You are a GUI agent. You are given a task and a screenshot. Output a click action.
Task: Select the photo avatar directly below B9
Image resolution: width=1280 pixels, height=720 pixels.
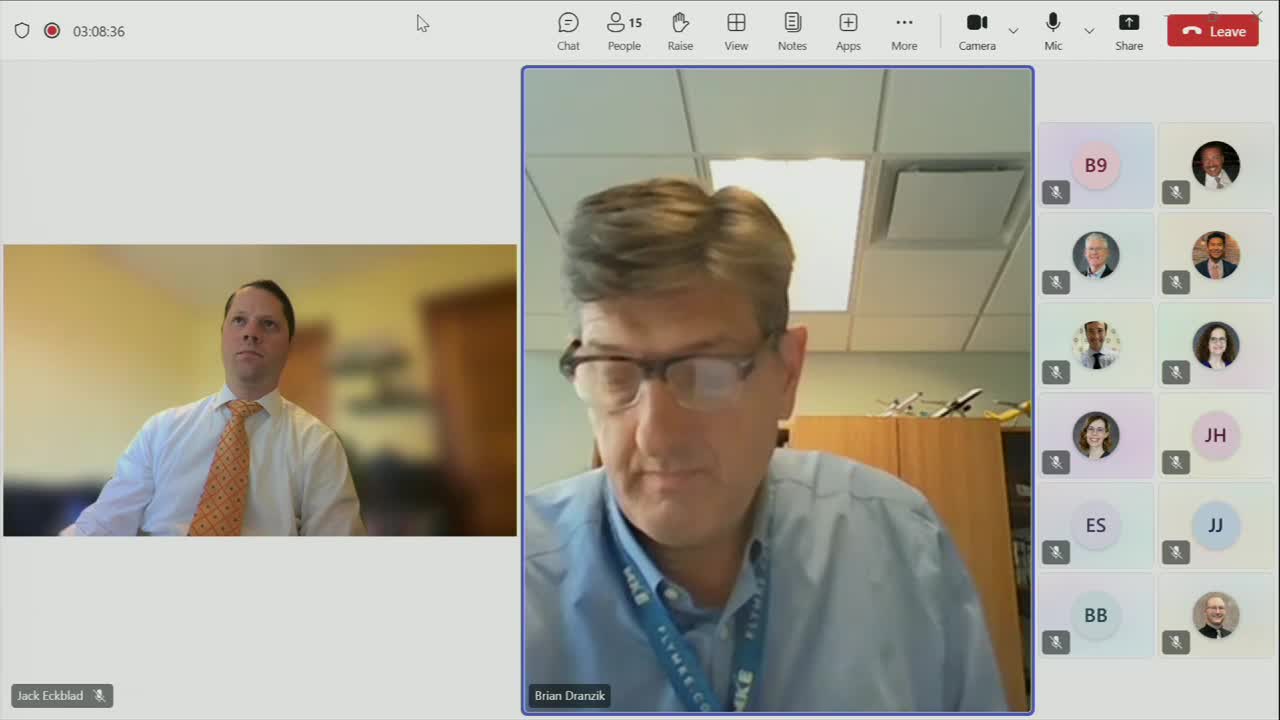point(1096,255)
